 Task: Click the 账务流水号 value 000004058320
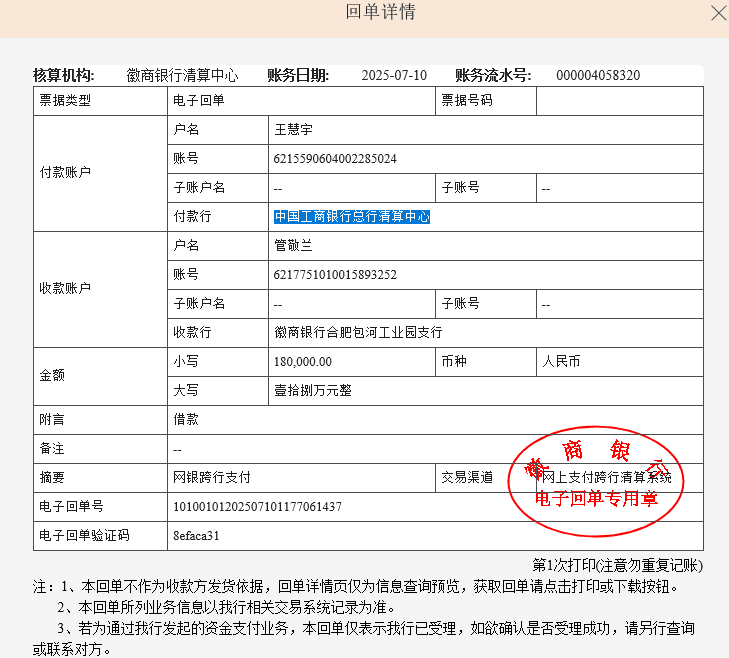[x=598, y=76]
